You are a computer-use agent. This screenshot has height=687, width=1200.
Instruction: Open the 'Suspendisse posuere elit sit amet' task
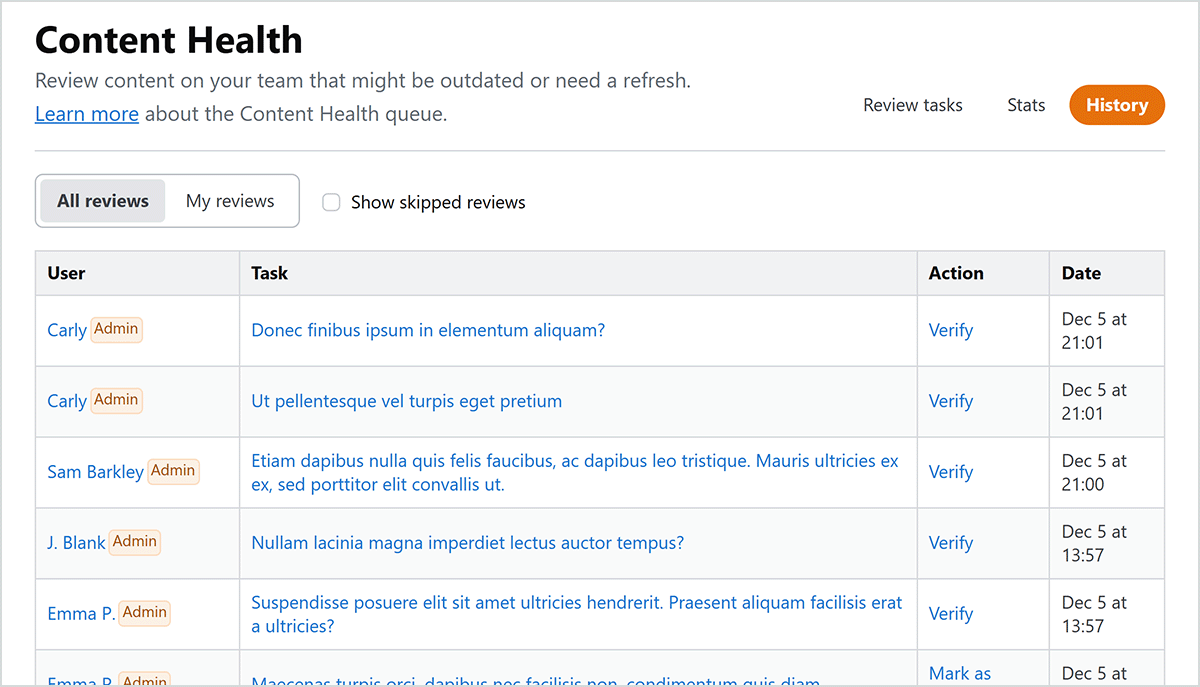tap(576, 603)
